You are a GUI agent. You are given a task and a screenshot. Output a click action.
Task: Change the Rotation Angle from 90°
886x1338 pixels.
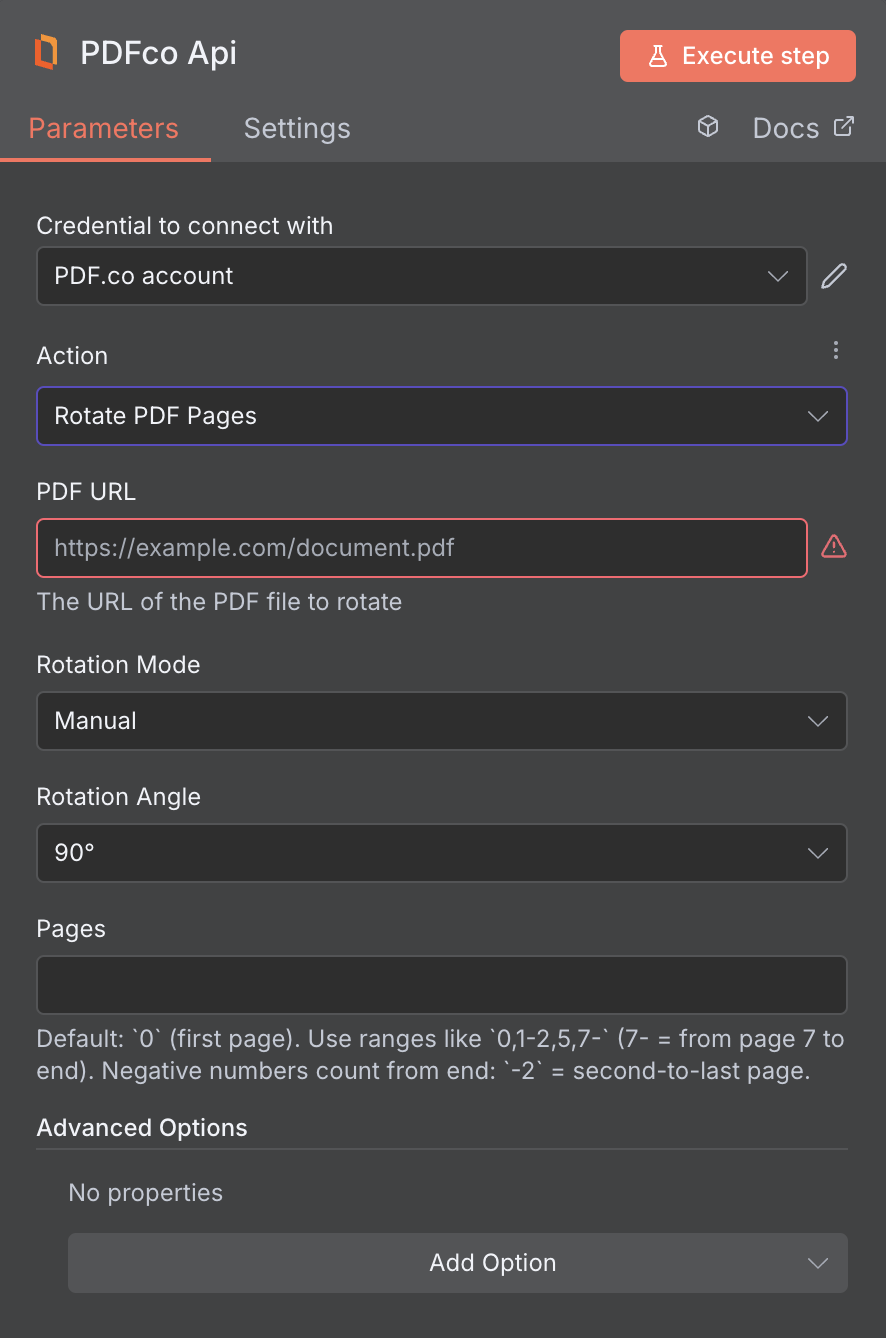(441, 852)
